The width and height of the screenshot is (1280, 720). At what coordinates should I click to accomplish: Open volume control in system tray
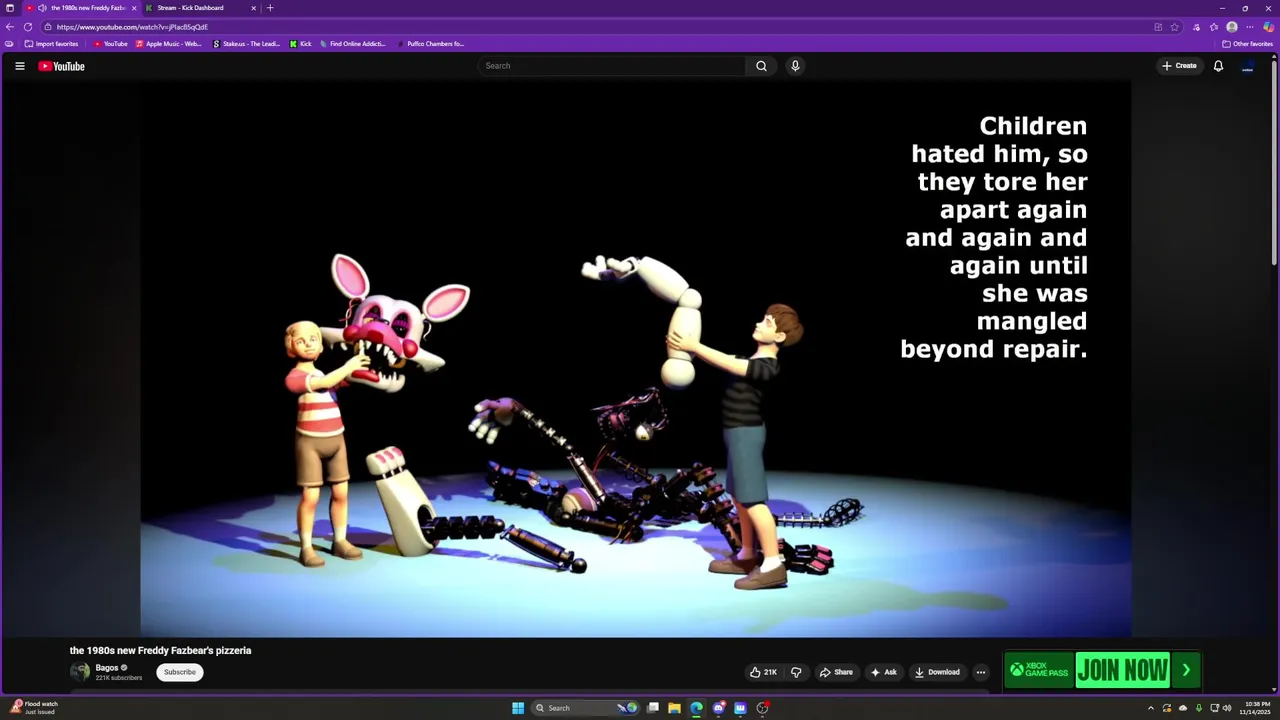tap(1227, 708)
